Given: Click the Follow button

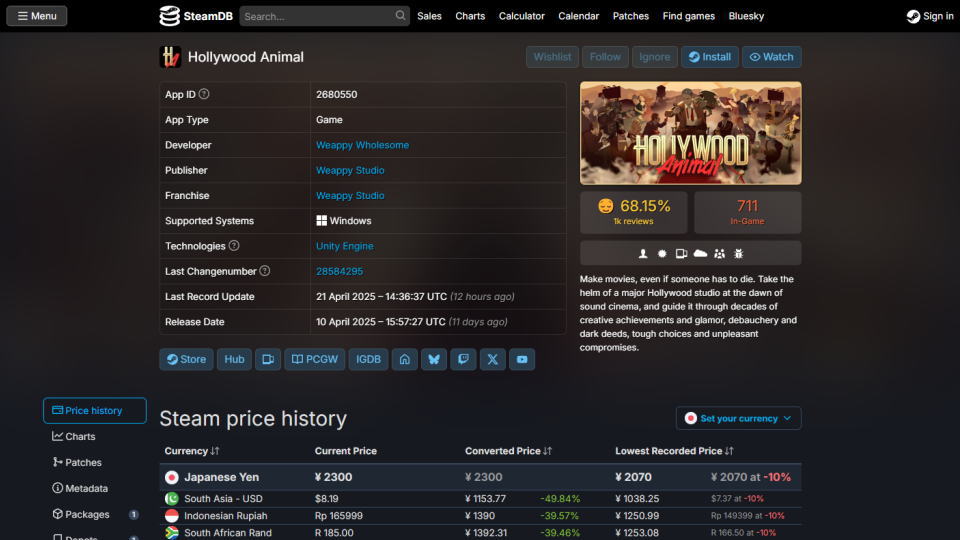Looking at the screenshot, I should [605, 57].
